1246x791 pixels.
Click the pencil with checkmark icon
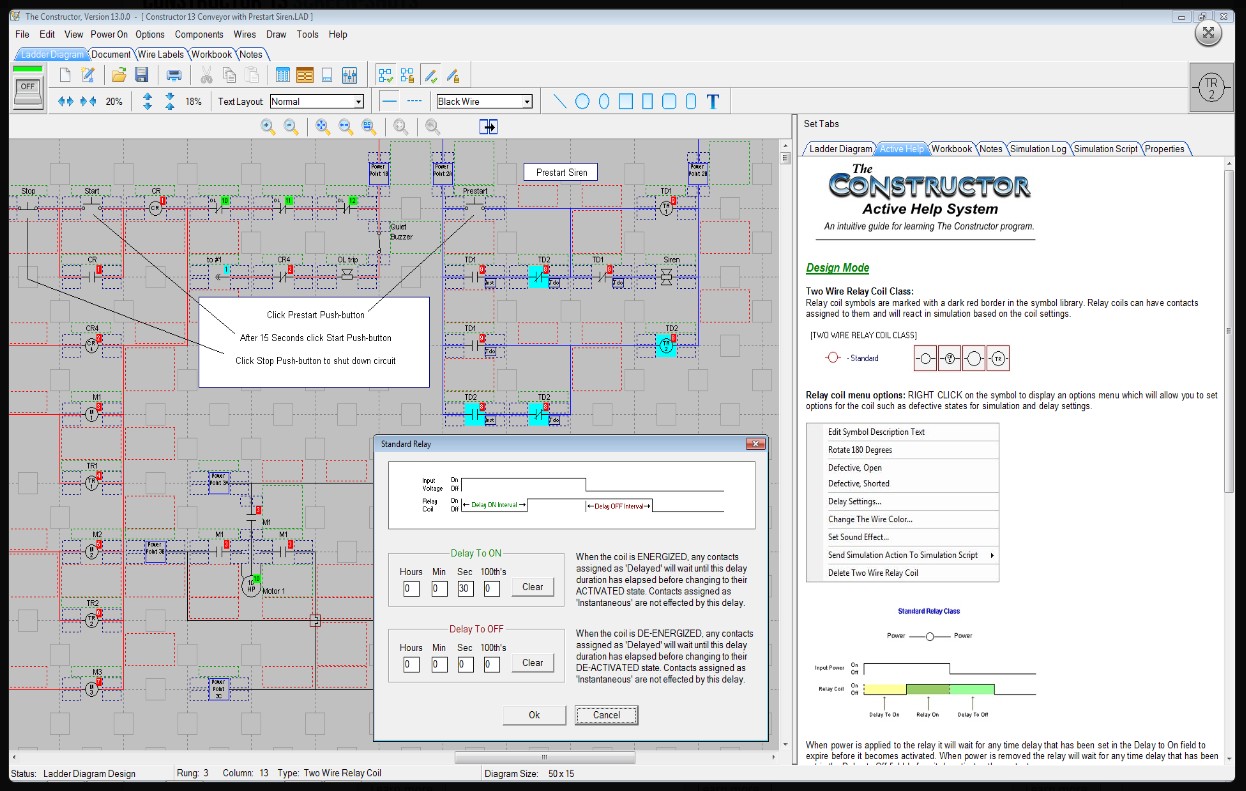coord(430,75)
